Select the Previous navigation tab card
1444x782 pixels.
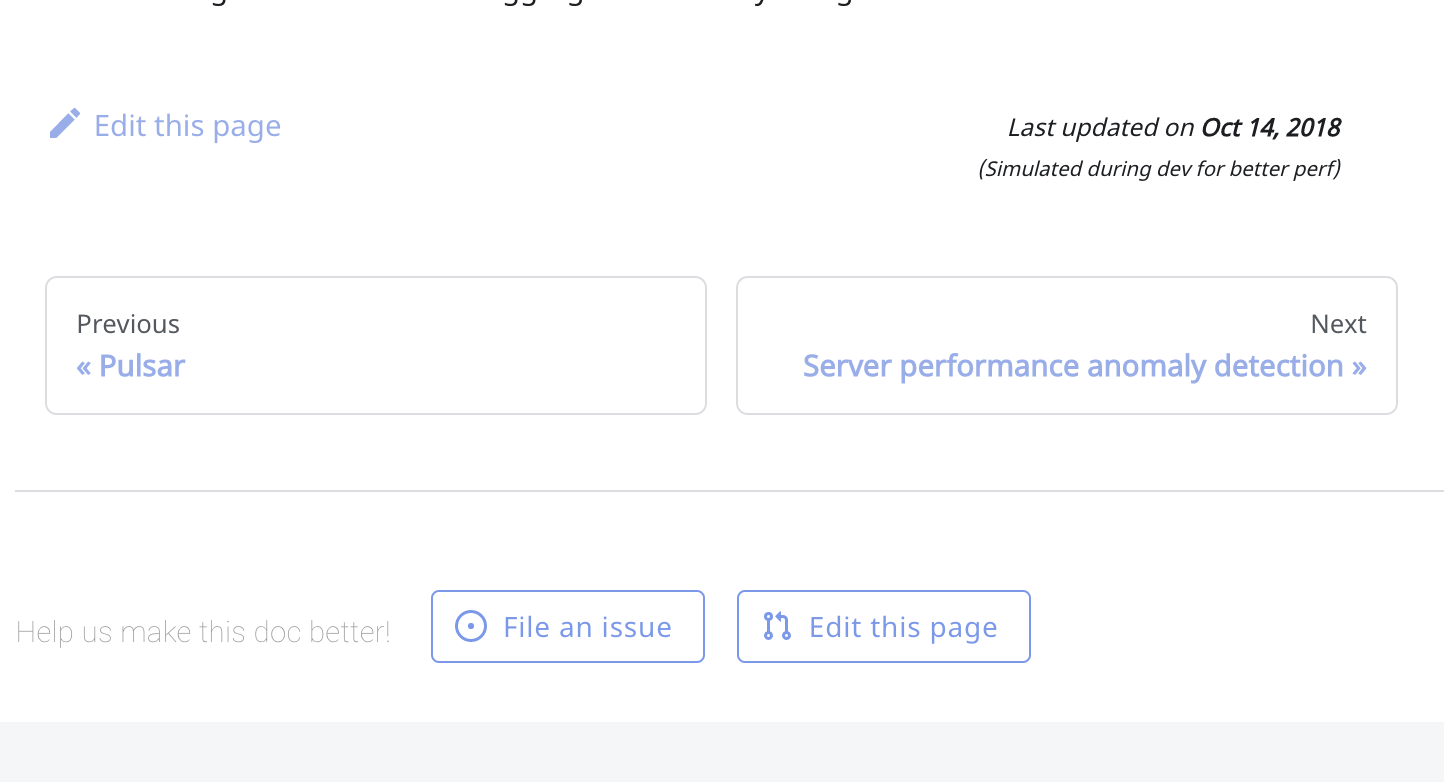[x=376, y=345]
